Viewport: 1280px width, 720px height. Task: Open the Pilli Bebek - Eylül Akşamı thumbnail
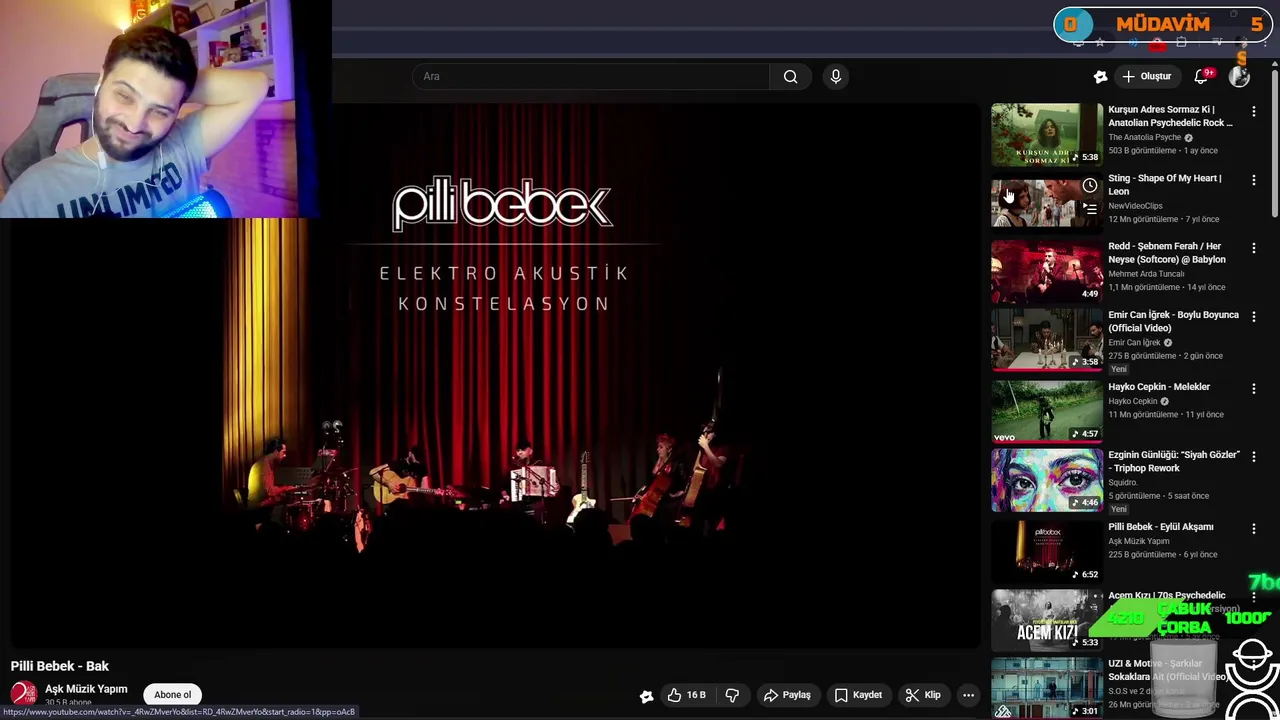(1046, 551)
